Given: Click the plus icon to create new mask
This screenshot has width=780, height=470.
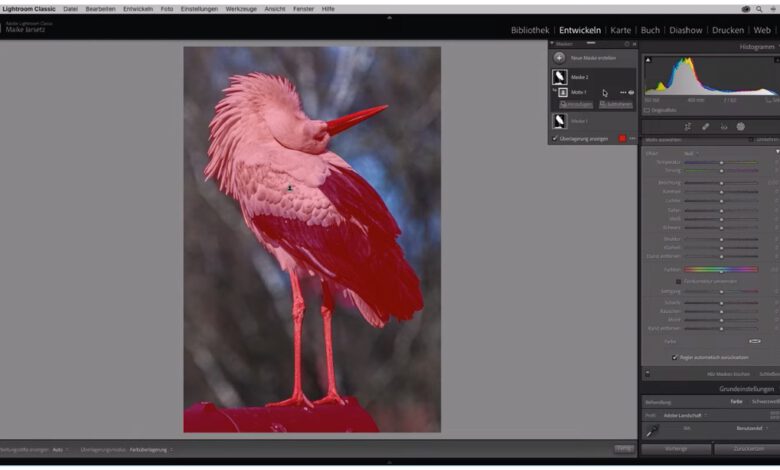Looking at the screenshot, I should pyautogui.click(x=559, y=58).
